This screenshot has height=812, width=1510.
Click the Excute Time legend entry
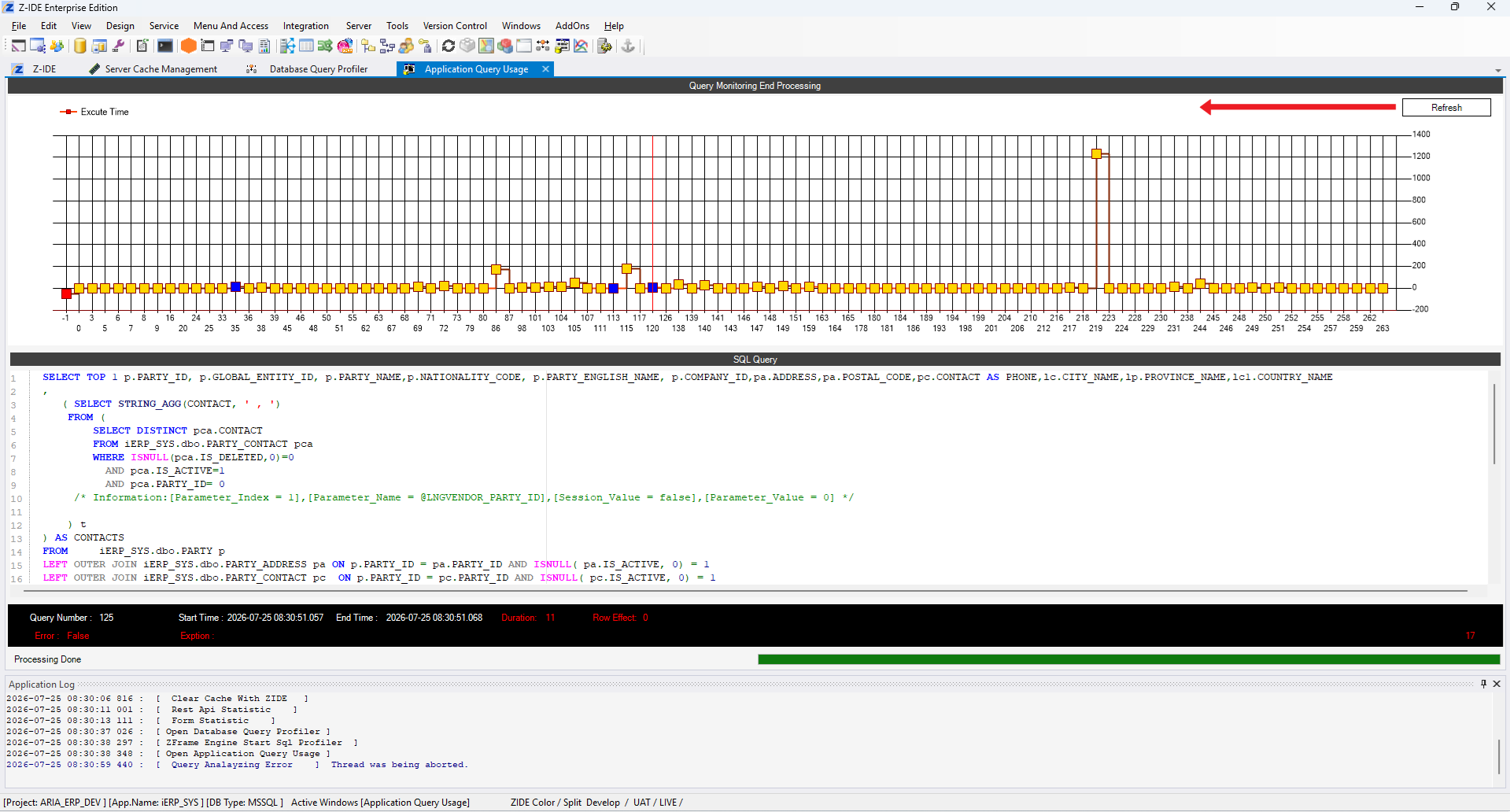(x=94, y=112)
